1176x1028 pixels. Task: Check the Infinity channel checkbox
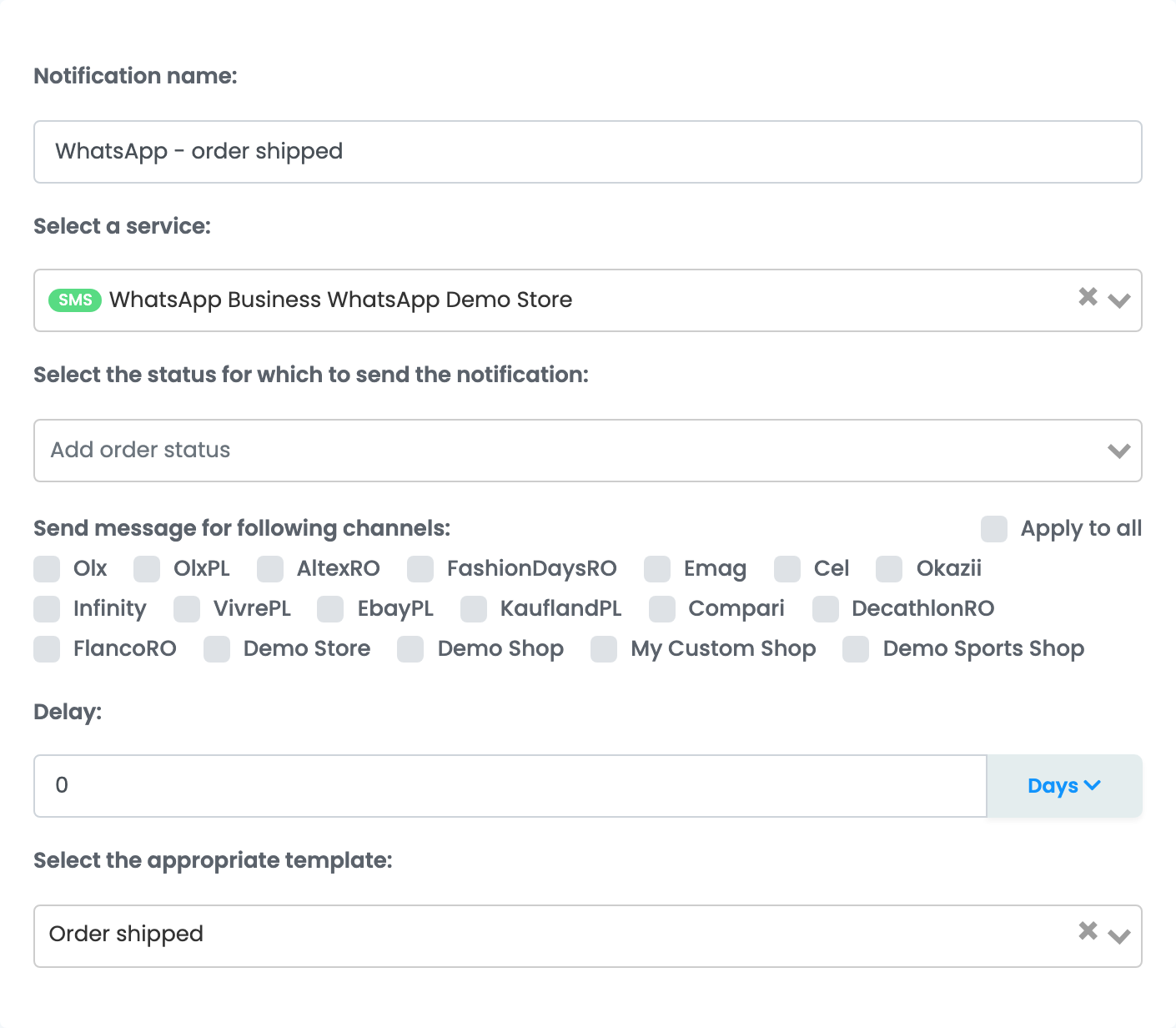(47, 609)
